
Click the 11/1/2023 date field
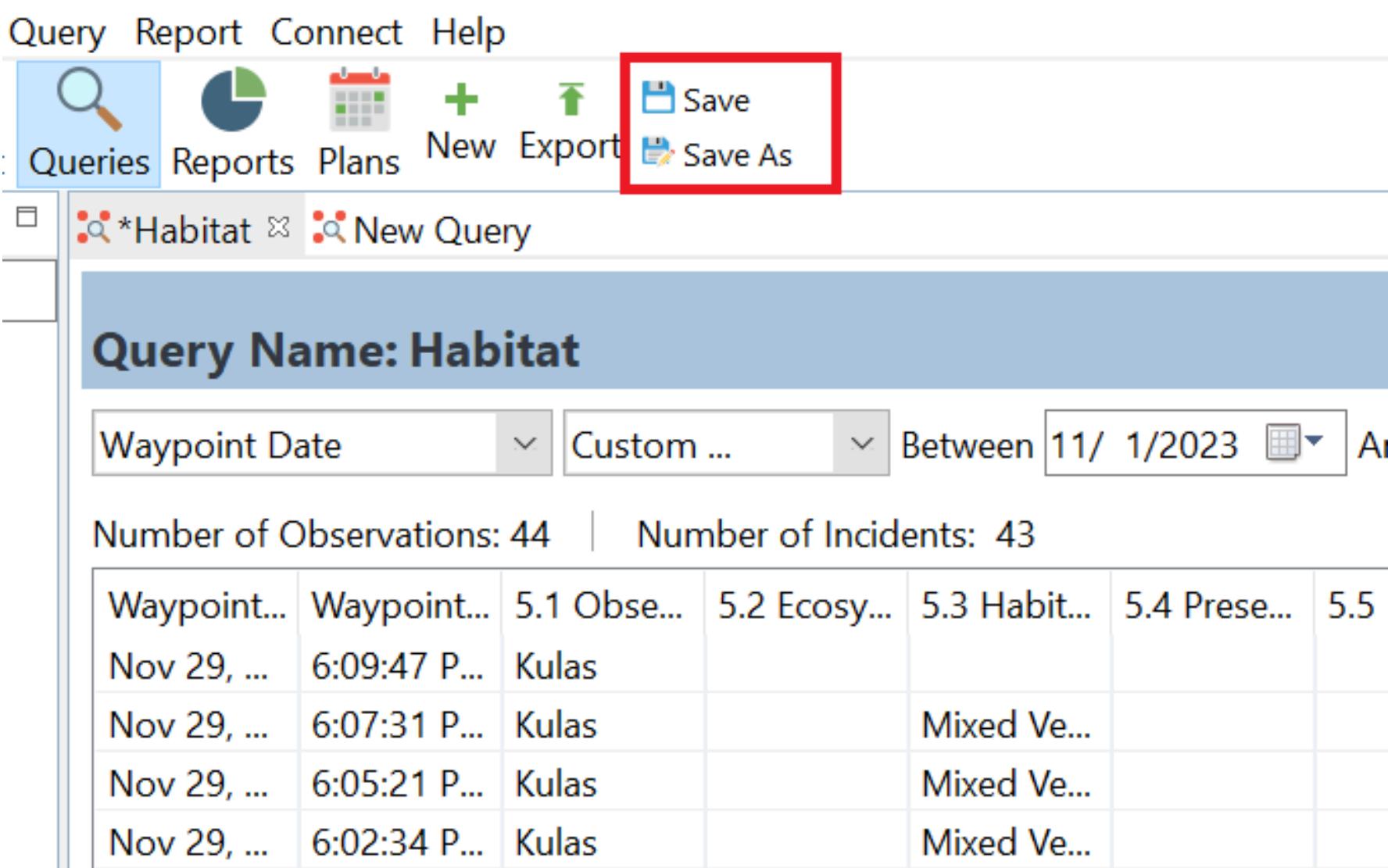point(1144,445)
